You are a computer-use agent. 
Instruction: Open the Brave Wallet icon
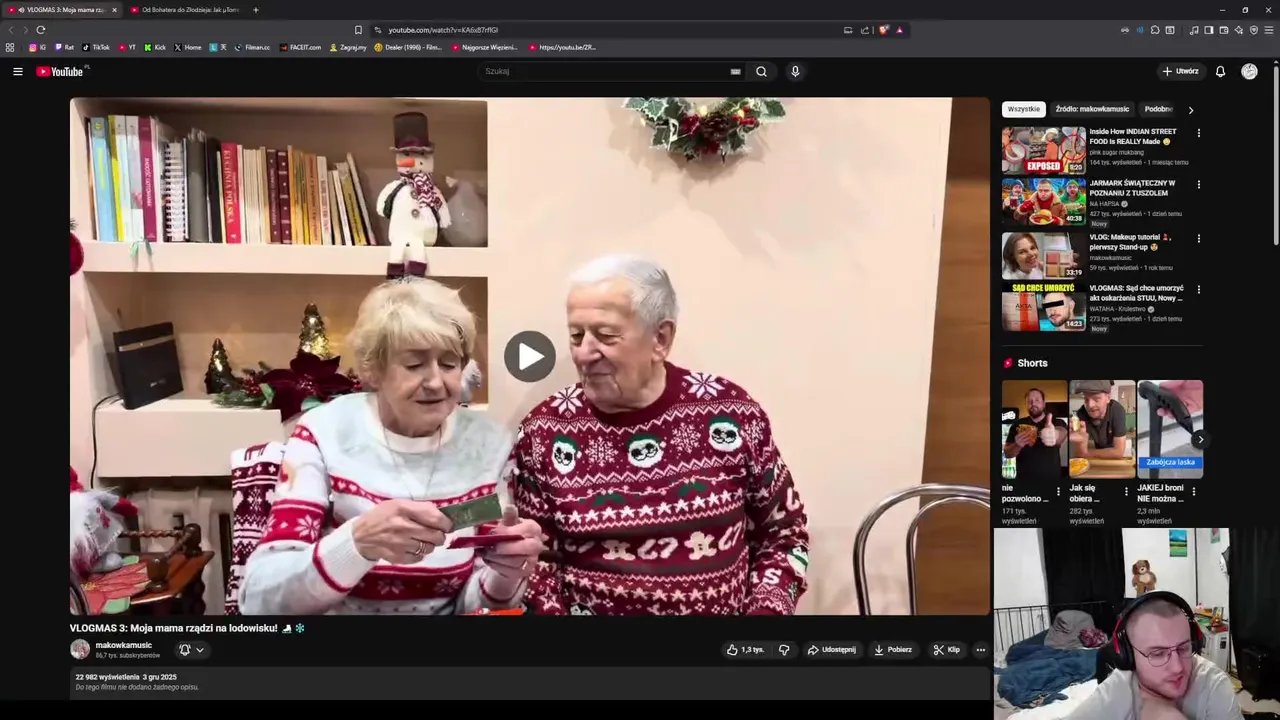pos(1224,30)
